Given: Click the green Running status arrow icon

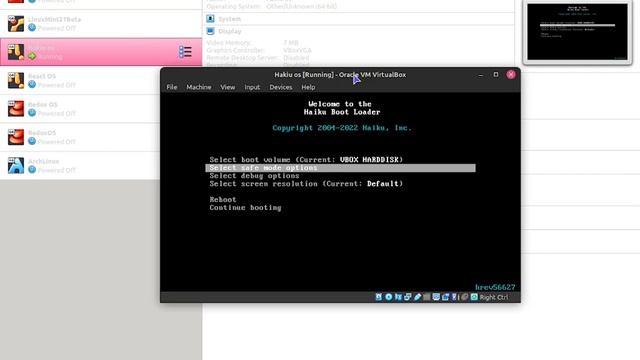Looking at the screenshot, I should point(32,56).
